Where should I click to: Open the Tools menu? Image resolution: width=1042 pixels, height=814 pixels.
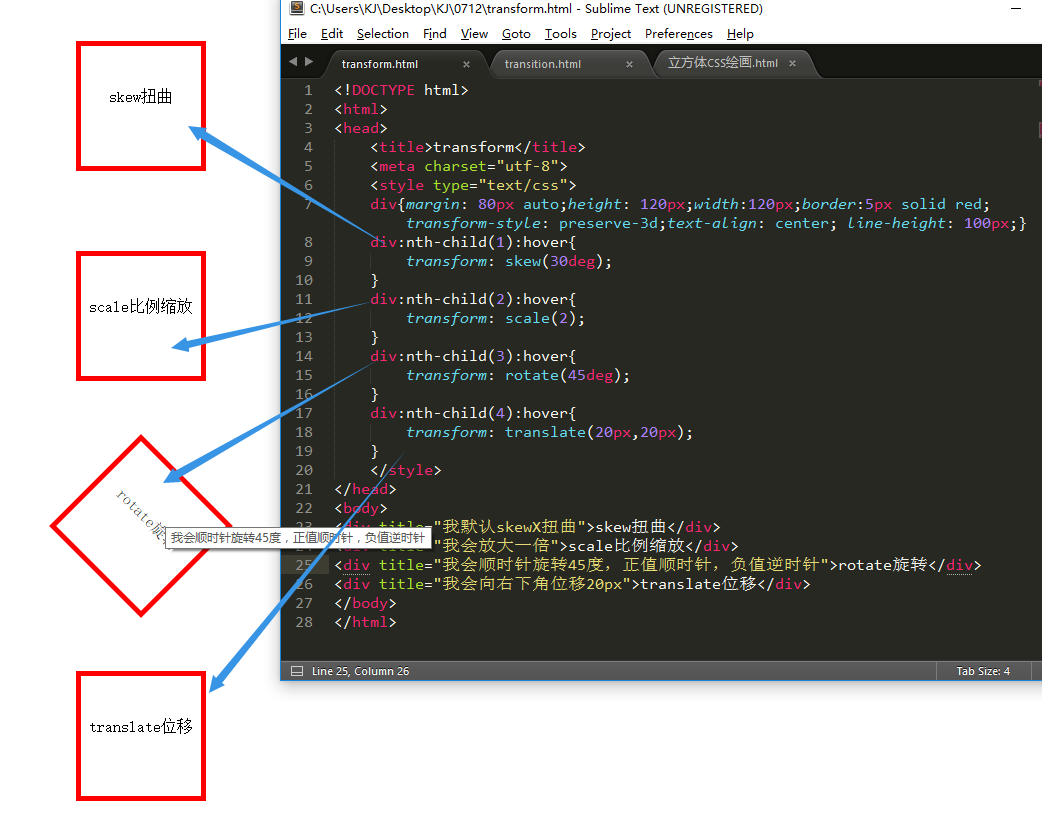tap(560, 34)
